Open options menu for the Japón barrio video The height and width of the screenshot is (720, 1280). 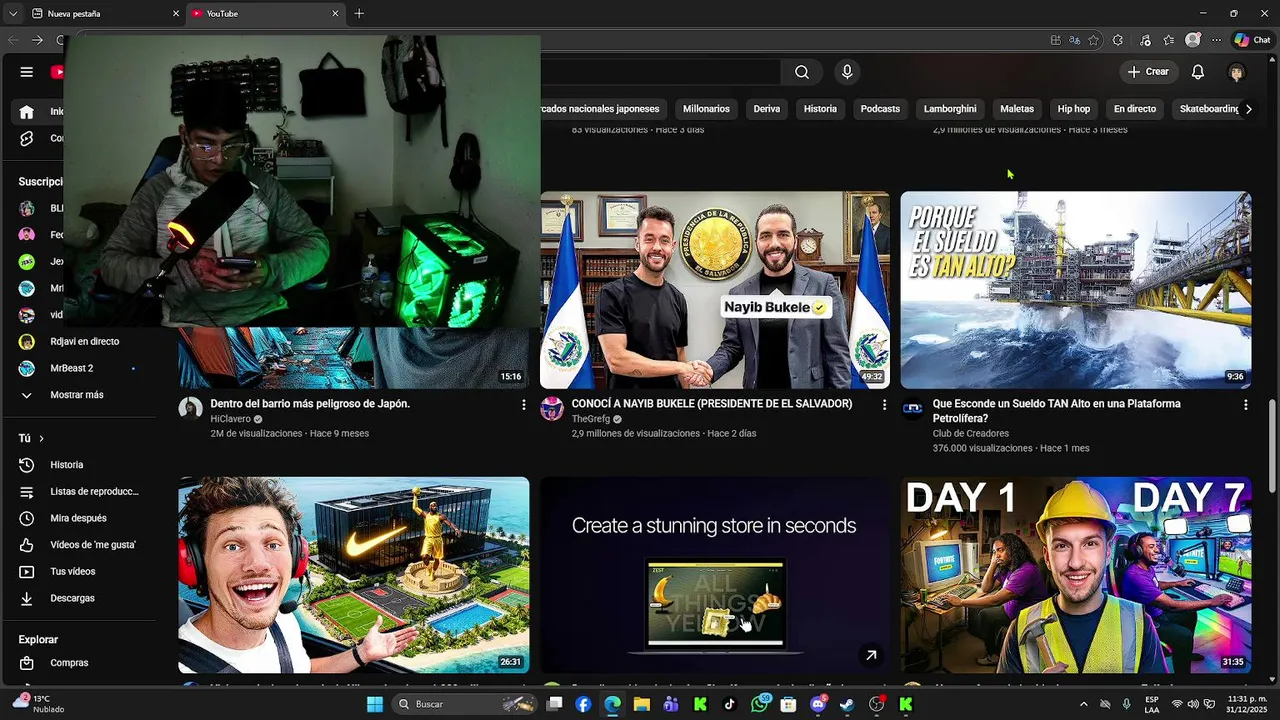click(x=523, y=405)
